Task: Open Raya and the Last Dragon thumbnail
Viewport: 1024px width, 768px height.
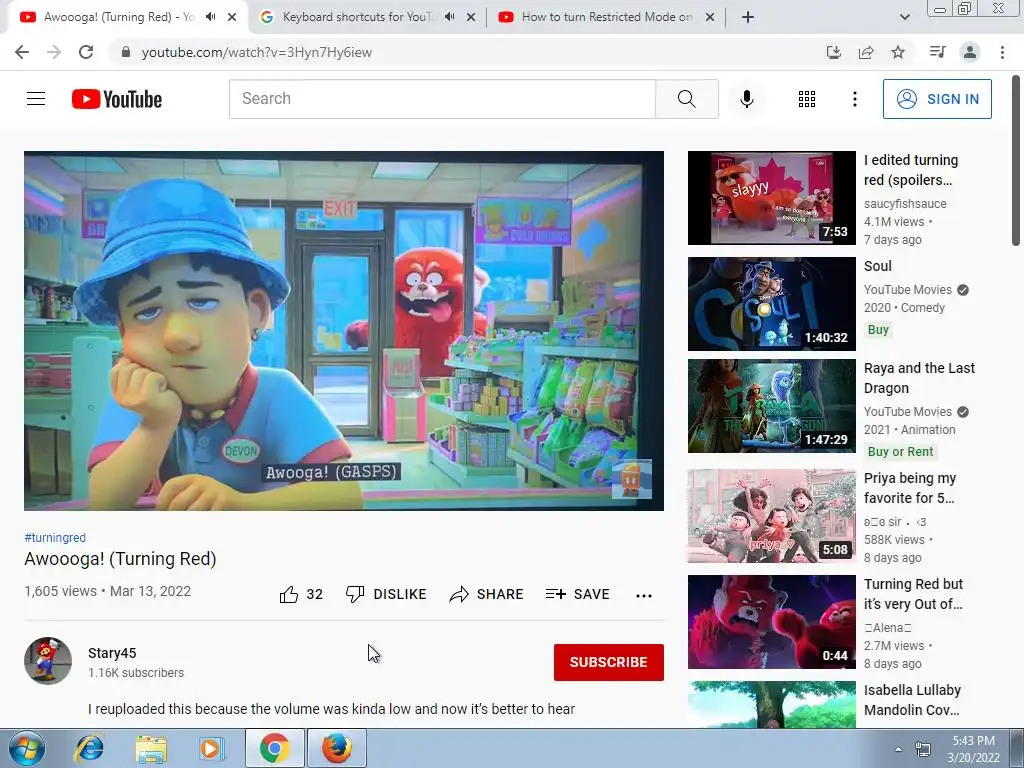Action: [771, 406]
